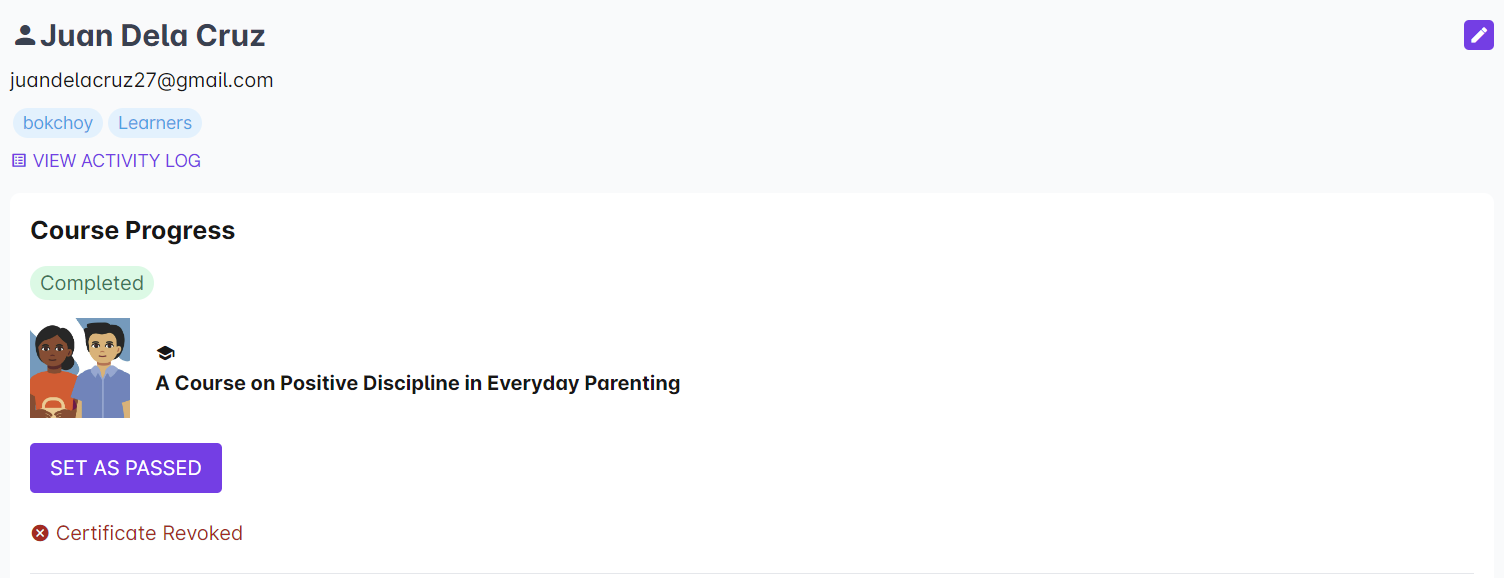The image size is (1504, 578).
Task: Click the Completed status badge
Action: tap(92, 283)
